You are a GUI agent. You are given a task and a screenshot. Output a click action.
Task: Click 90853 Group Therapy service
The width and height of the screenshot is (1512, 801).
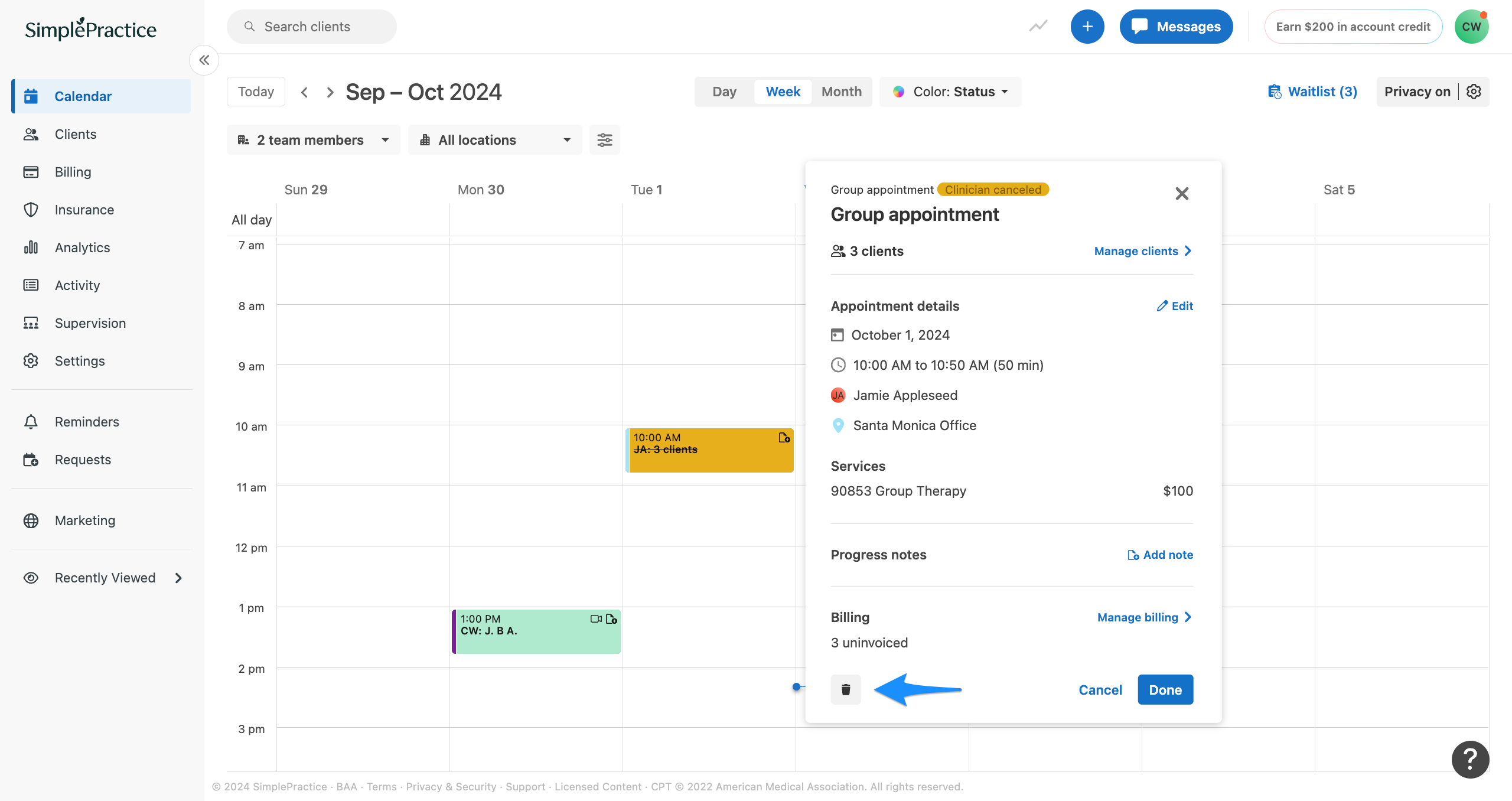coord(898,491)
